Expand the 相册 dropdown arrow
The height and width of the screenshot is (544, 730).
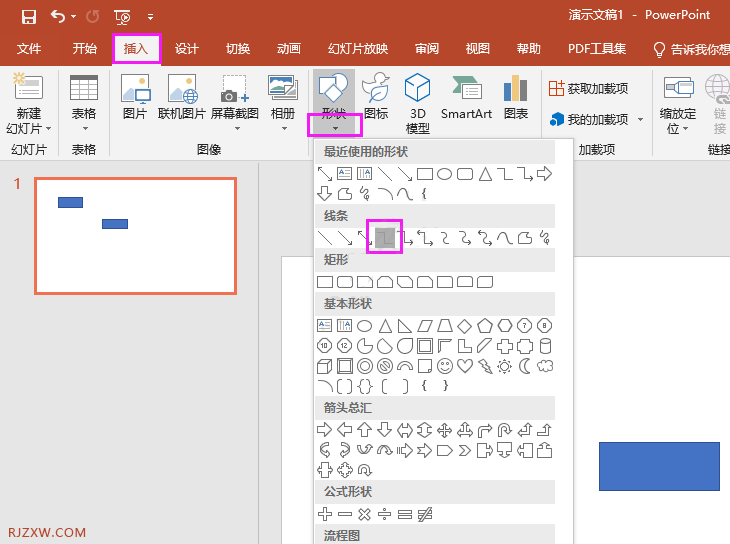pyautogui.click(x=284, y=129)
